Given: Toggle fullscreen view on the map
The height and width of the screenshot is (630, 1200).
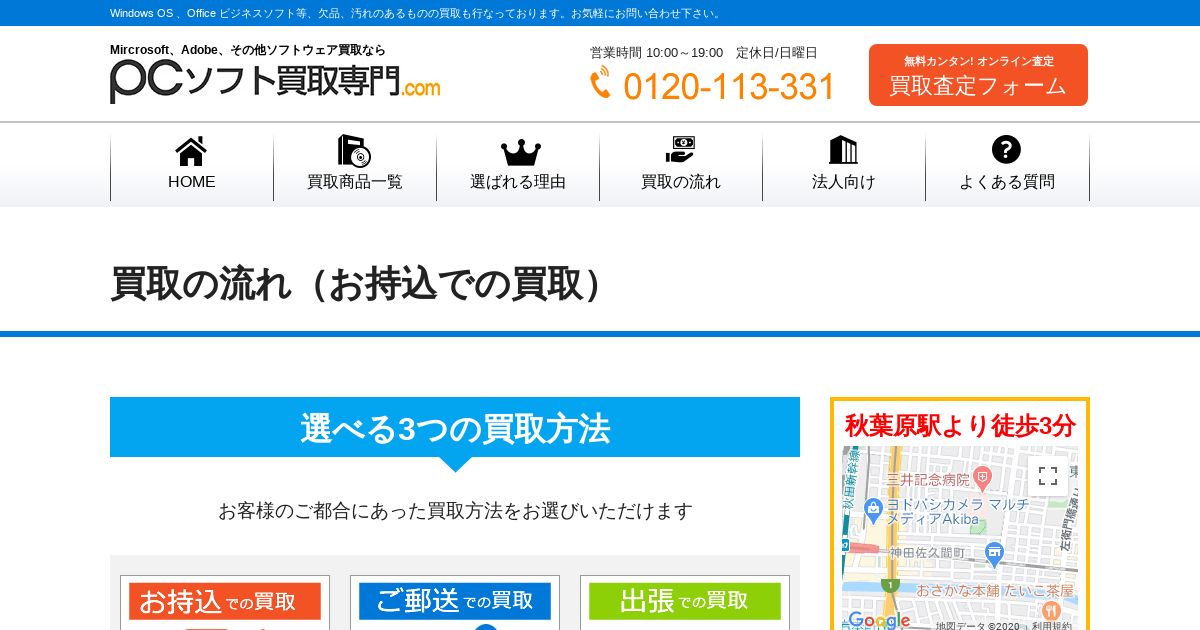Looking at the screenshot, I should coord(1047,476).
